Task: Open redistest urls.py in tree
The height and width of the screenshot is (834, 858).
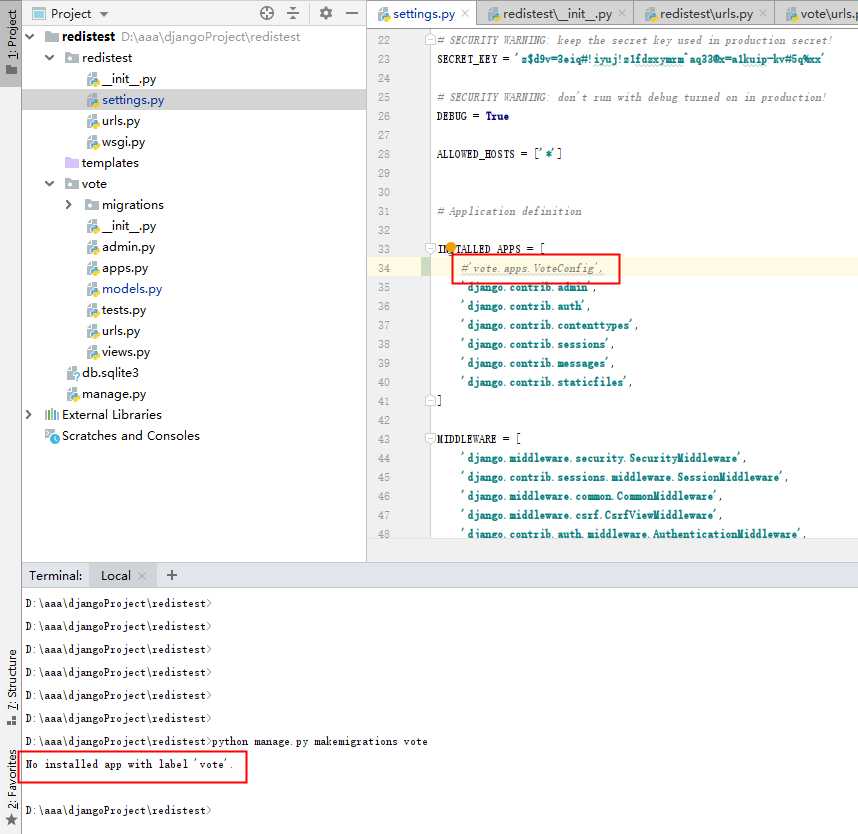Action: (120, 120)
